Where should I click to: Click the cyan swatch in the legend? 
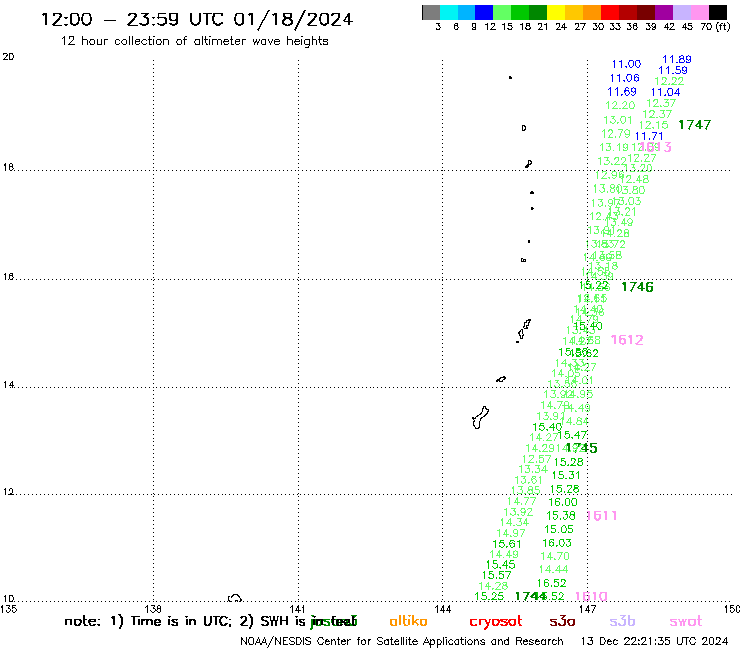(449, 12)
